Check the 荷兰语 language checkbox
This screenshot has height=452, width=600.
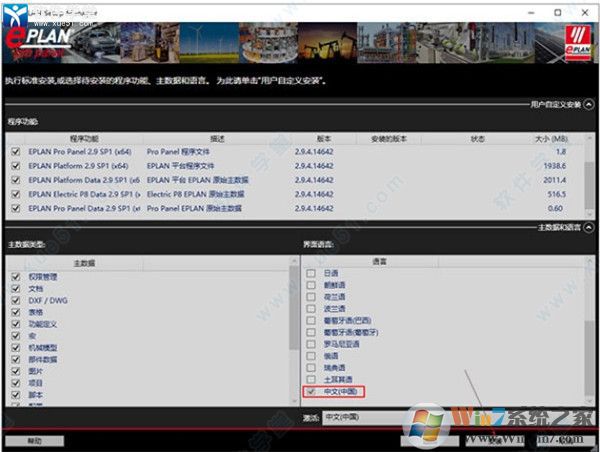tap(311, 297)
